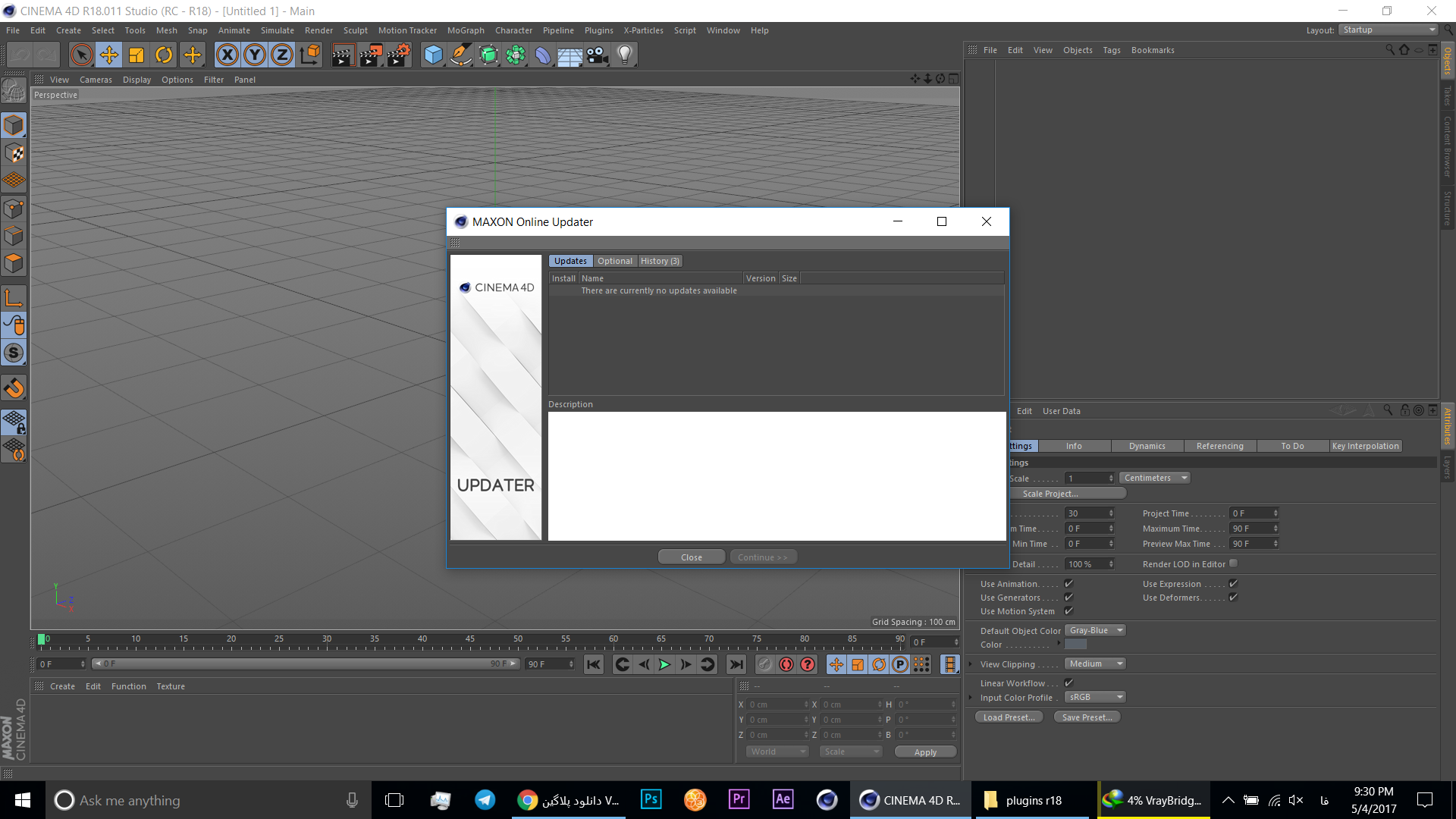
Task: Click Make Editable icon in left palette
Action: pos(14,90)
